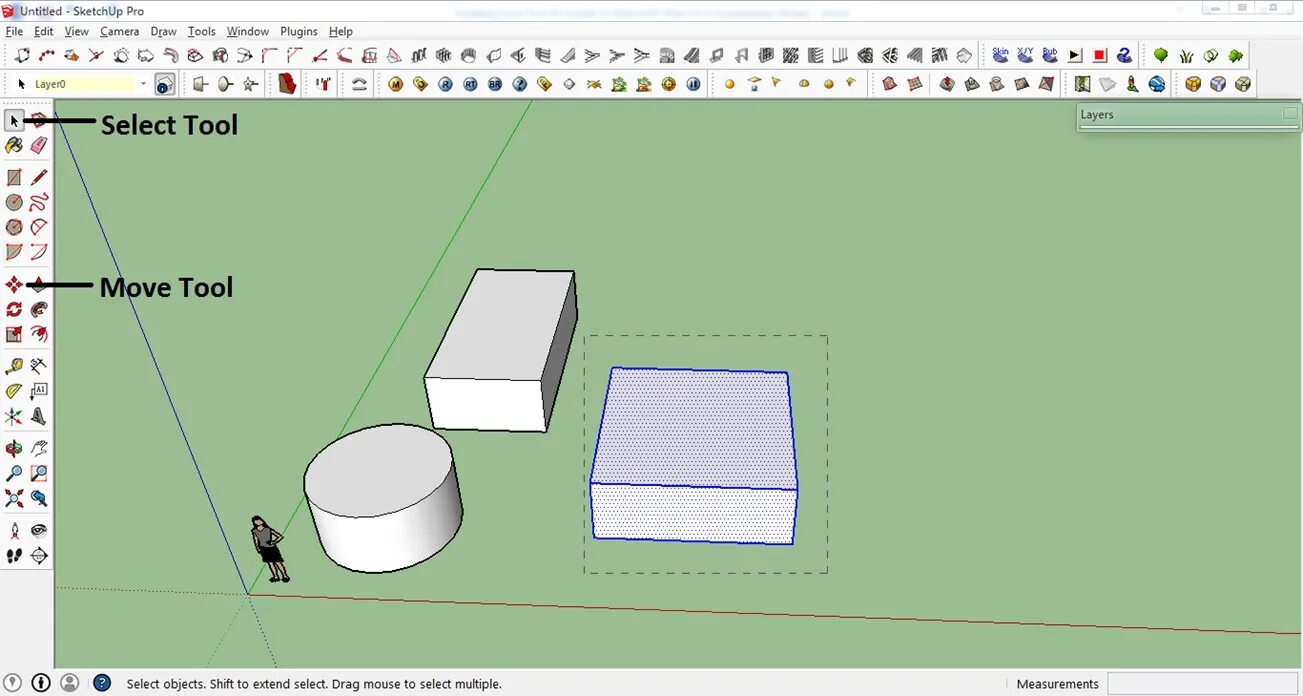
Task: Click the round M plugin icon
Action: [396, 84]
